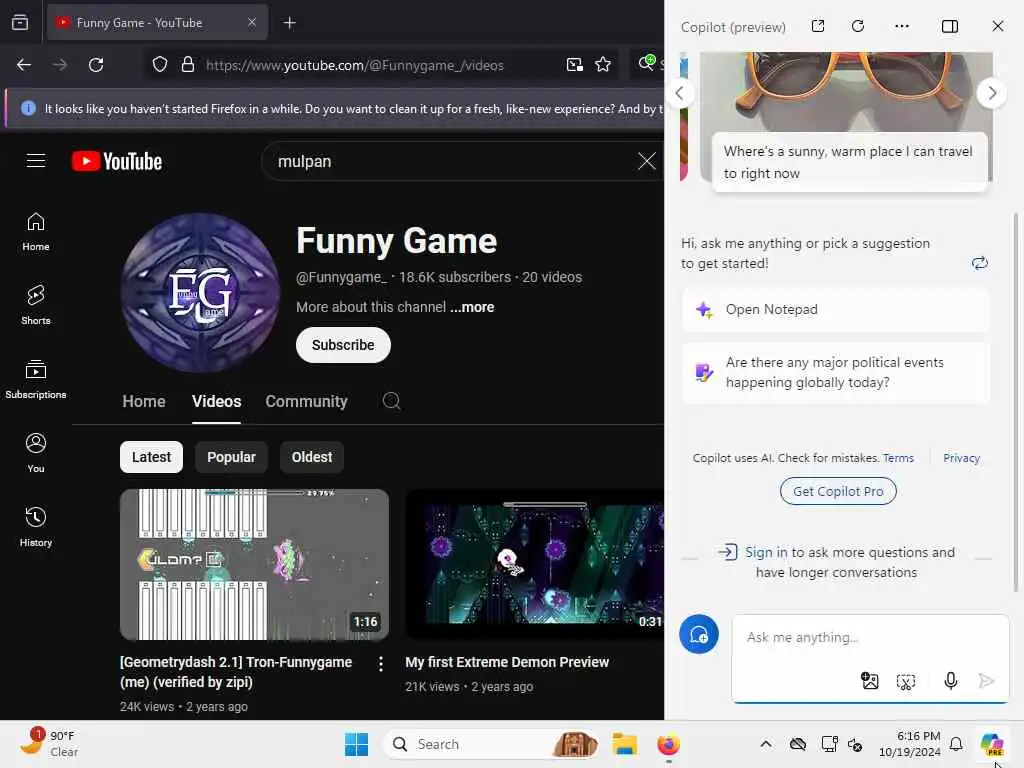Select the channel Videos tab
Viewport: 1024px width, 768px height.
point(216,401)
